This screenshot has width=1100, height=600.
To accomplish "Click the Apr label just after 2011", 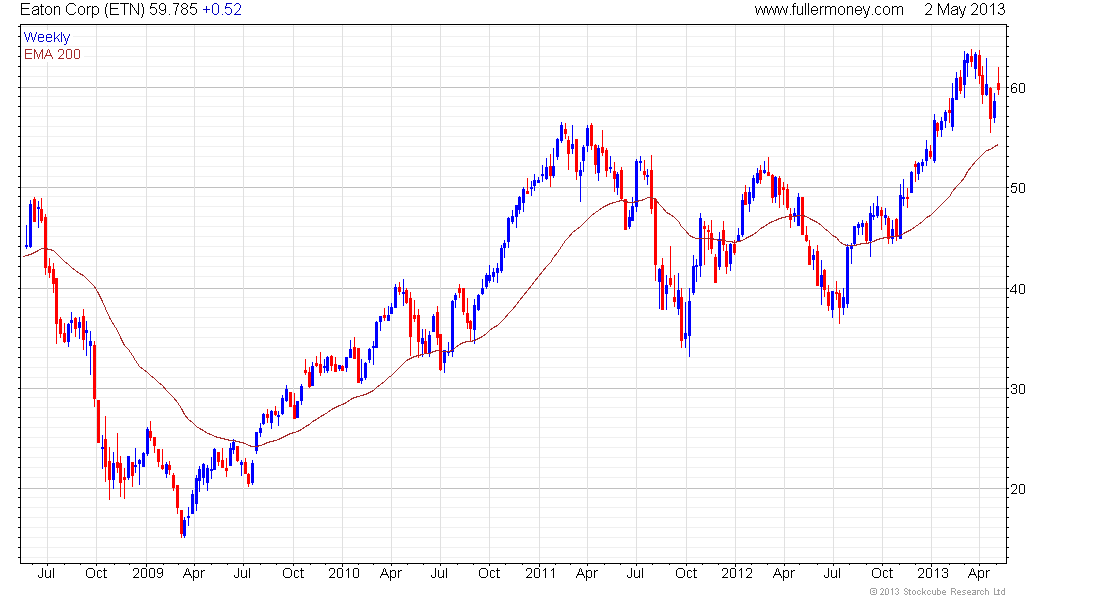I will [x=586, y=573].
